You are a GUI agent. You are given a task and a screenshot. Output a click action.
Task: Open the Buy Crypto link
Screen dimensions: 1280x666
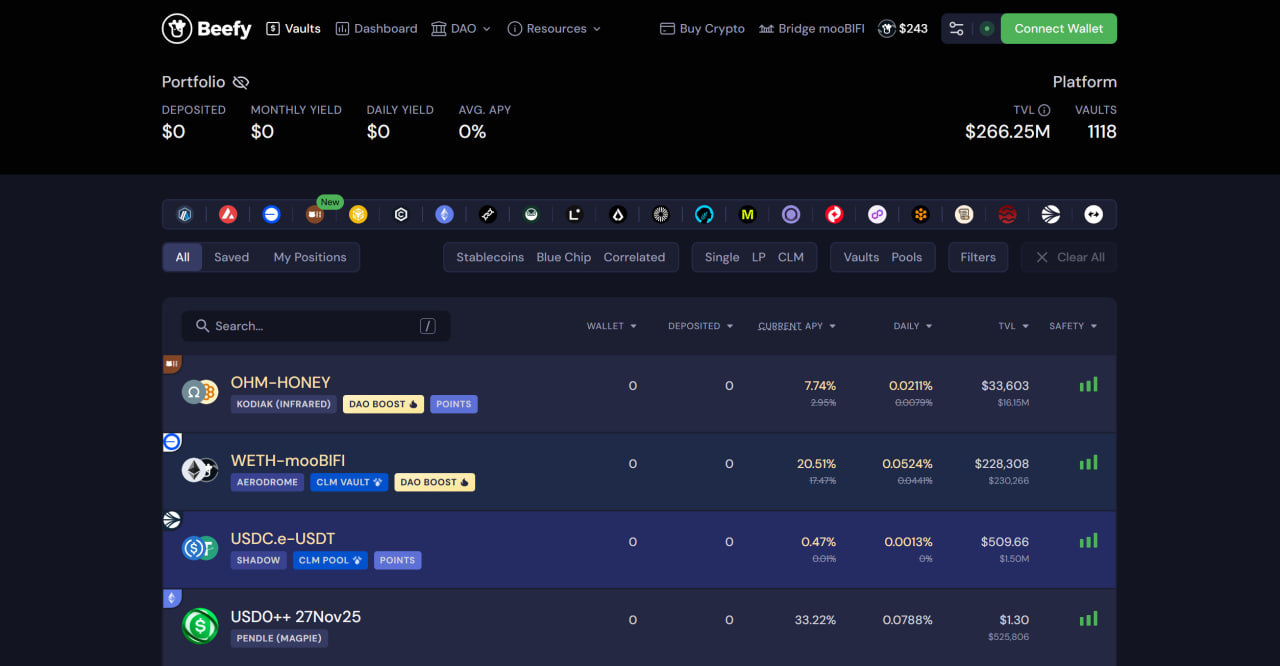point(702,29)
